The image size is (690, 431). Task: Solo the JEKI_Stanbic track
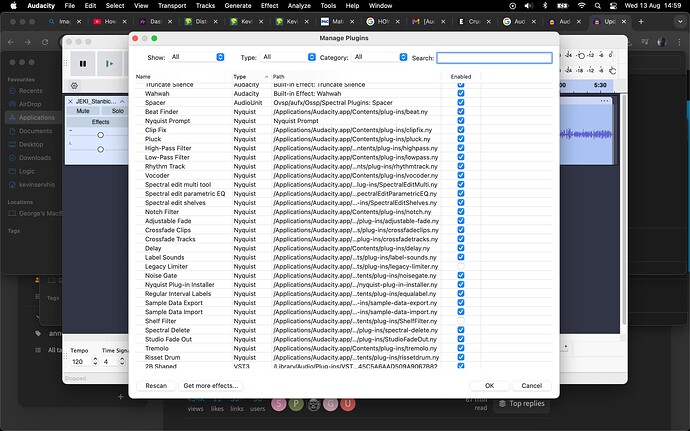pos(117,111)
